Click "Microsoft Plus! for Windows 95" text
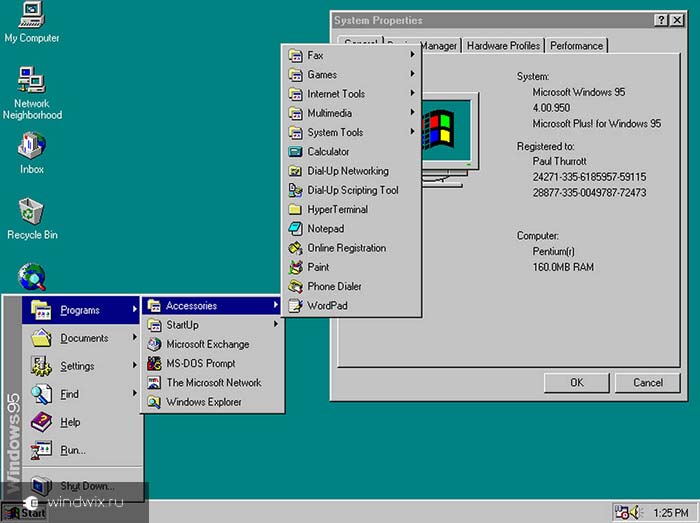Screen dimensions: 700x523 click(x=596, y=123)
